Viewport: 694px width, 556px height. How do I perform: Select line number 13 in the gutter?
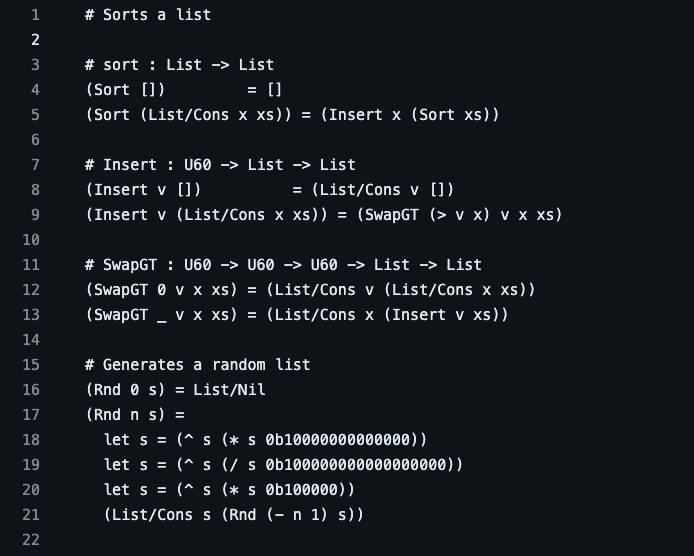[x=31, y=315]
